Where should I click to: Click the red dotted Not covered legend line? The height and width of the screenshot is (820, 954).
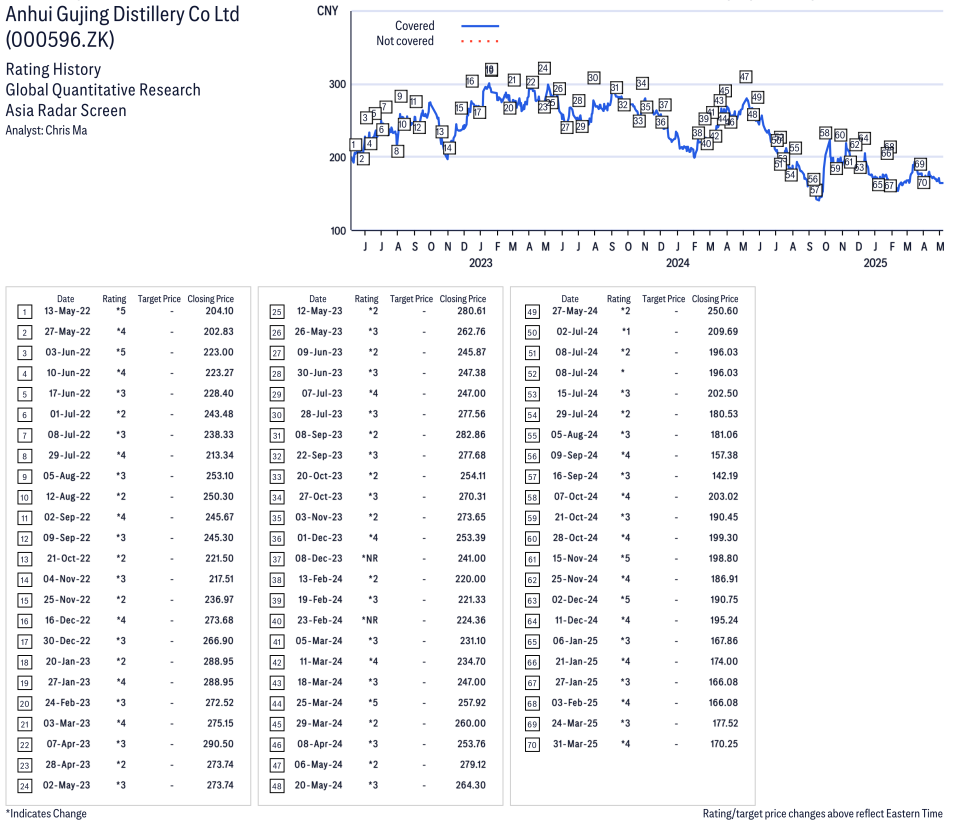point(480,41)
